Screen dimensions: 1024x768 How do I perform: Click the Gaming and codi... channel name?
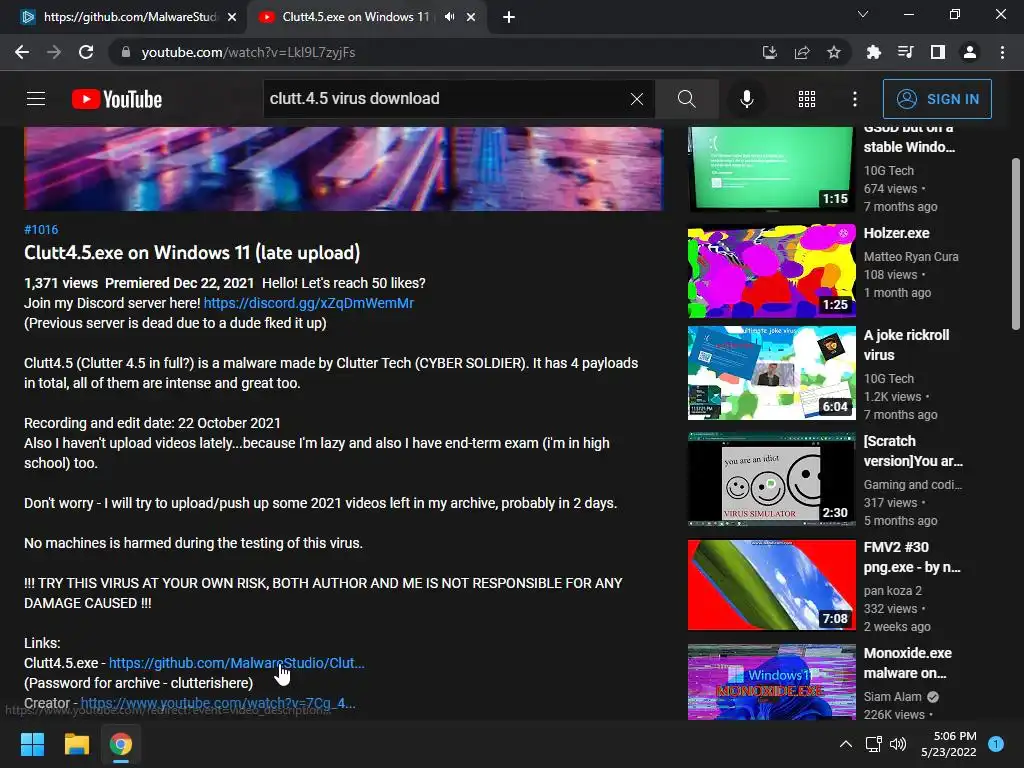tap(912, 485)
